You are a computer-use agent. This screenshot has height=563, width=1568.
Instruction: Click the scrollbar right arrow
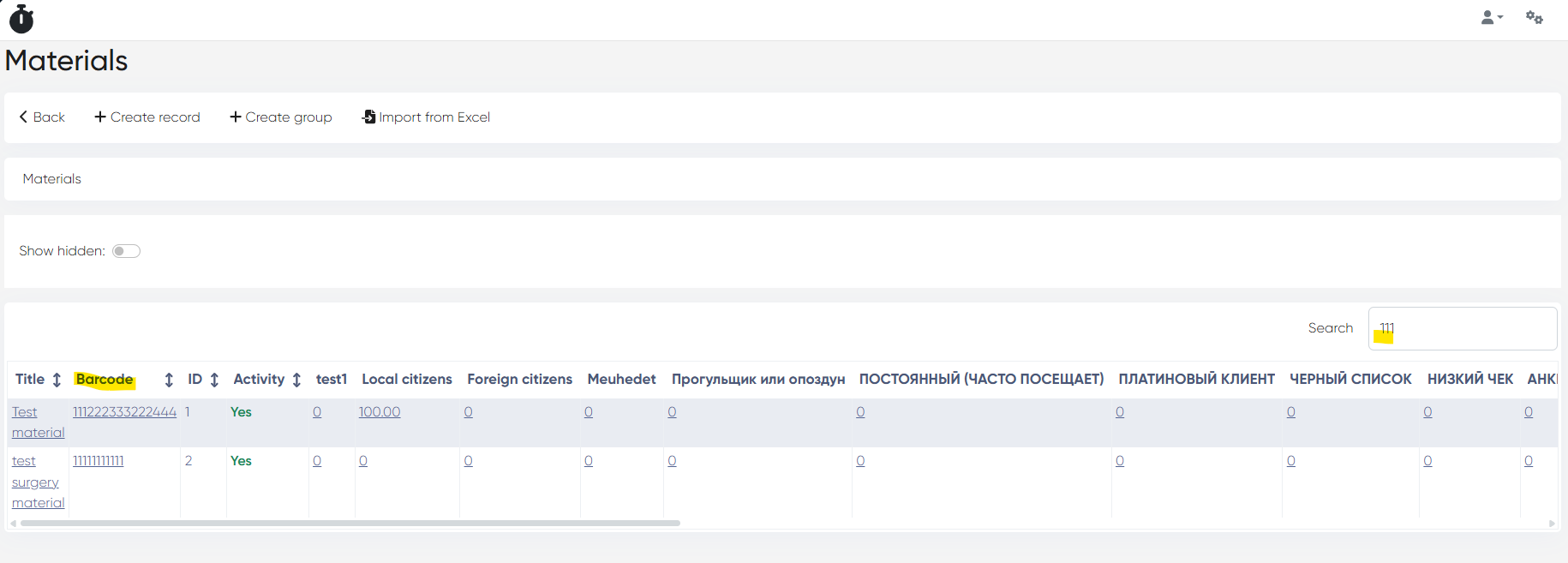coord(1552,524)
